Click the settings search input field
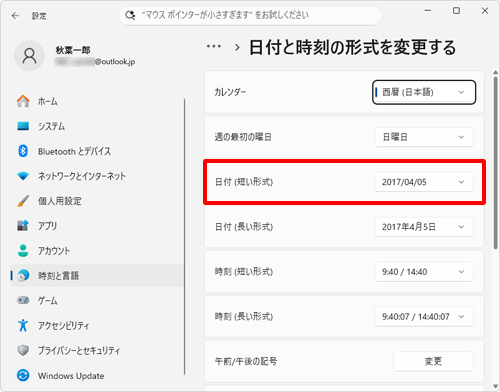Screen dimensions: 500x392 tap(250, 15)
